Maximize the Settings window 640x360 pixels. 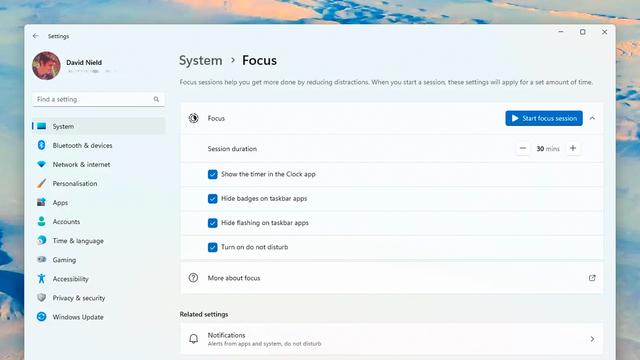pyautogui.click(x=582, y=32)
